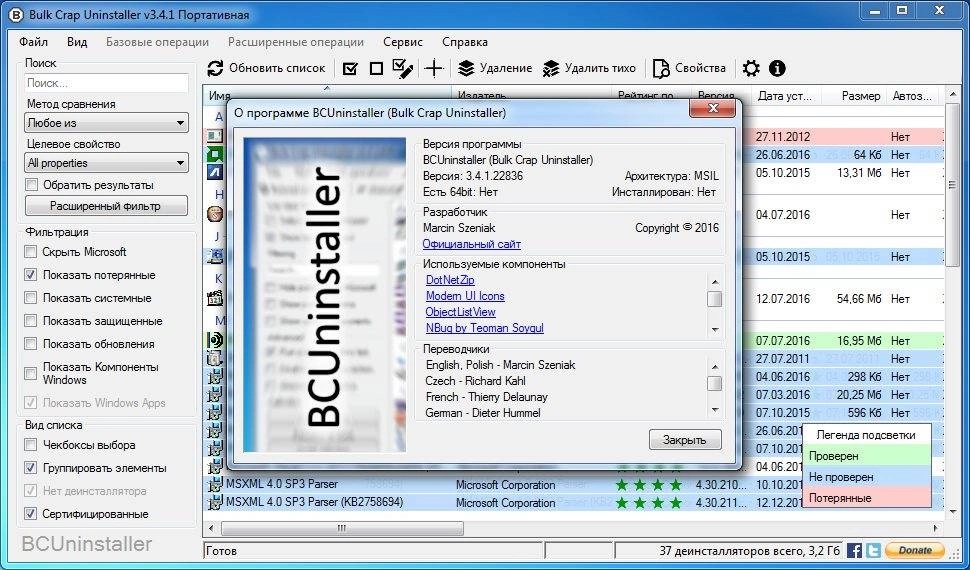Close the About dialog with its X button
Viewport: 970px width, 570px height.
click(x=712, y=108)
